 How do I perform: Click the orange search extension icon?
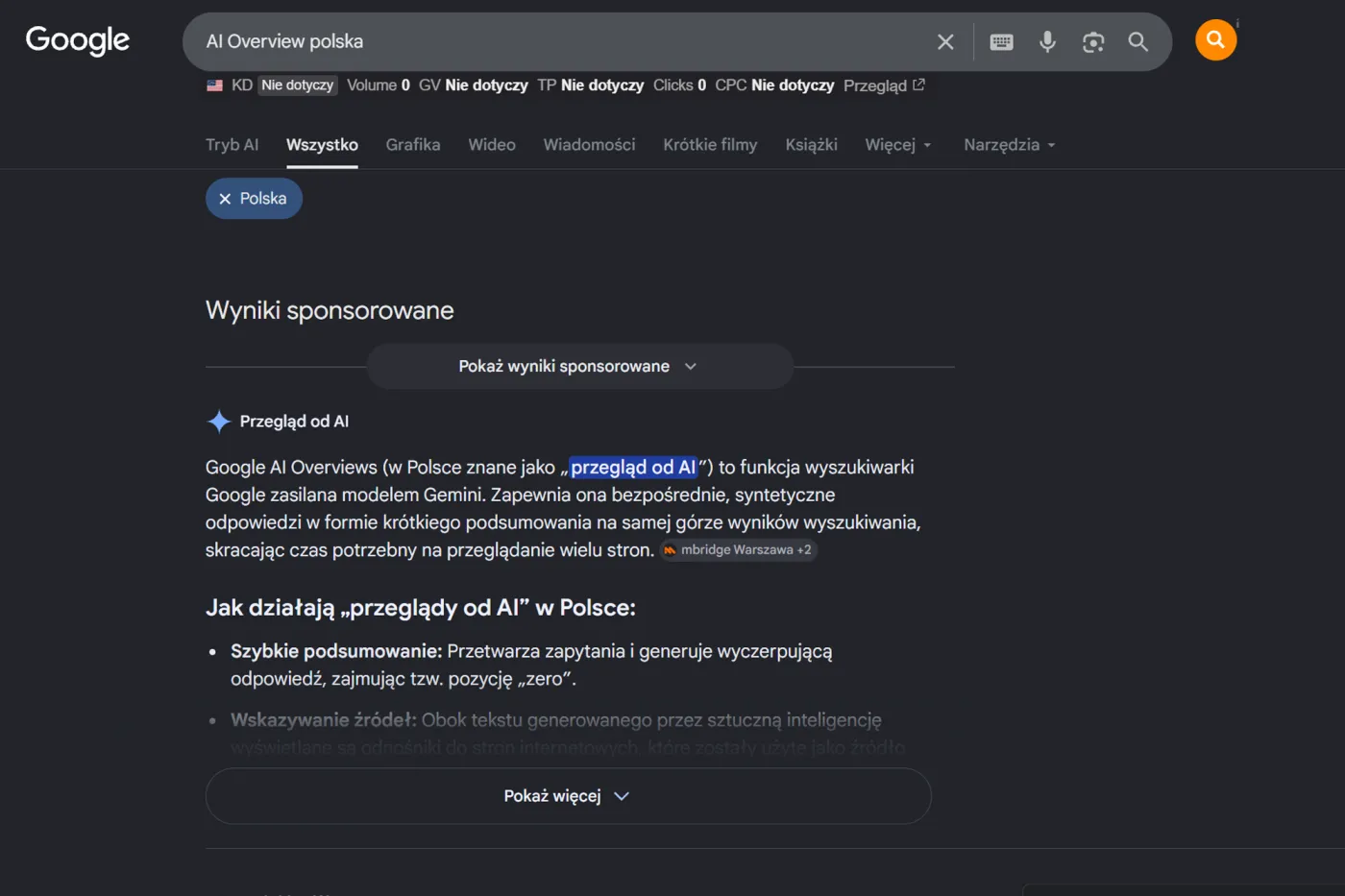click(1215, 40)
